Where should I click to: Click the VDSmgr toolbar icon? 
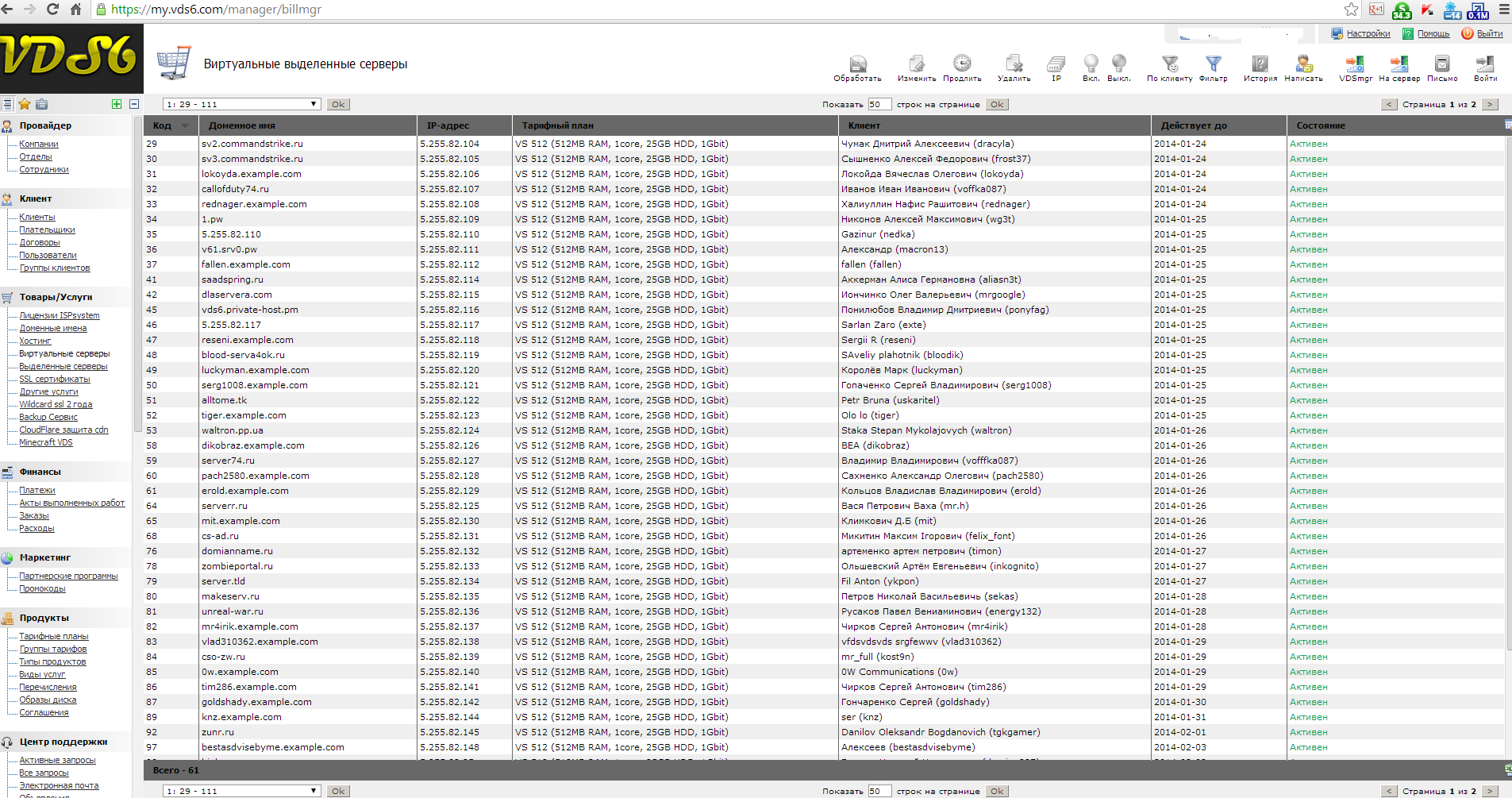(1355, 64)
